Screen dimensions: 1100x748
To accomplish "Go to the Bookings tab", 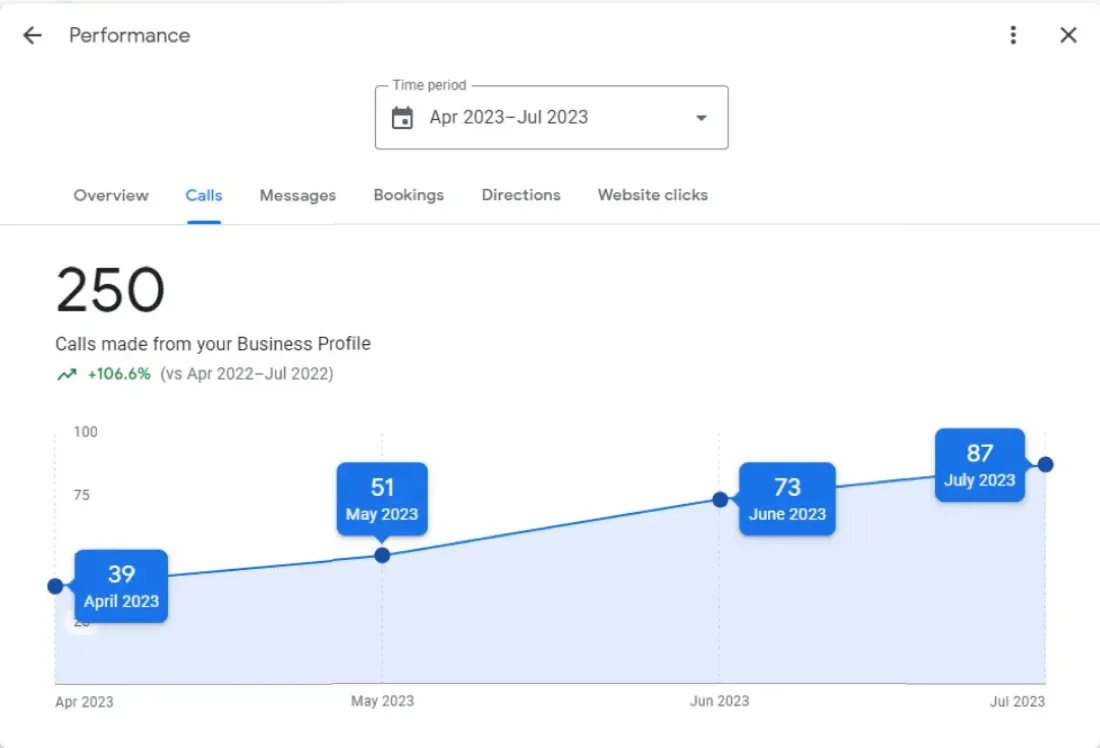I will click(408, 195).
